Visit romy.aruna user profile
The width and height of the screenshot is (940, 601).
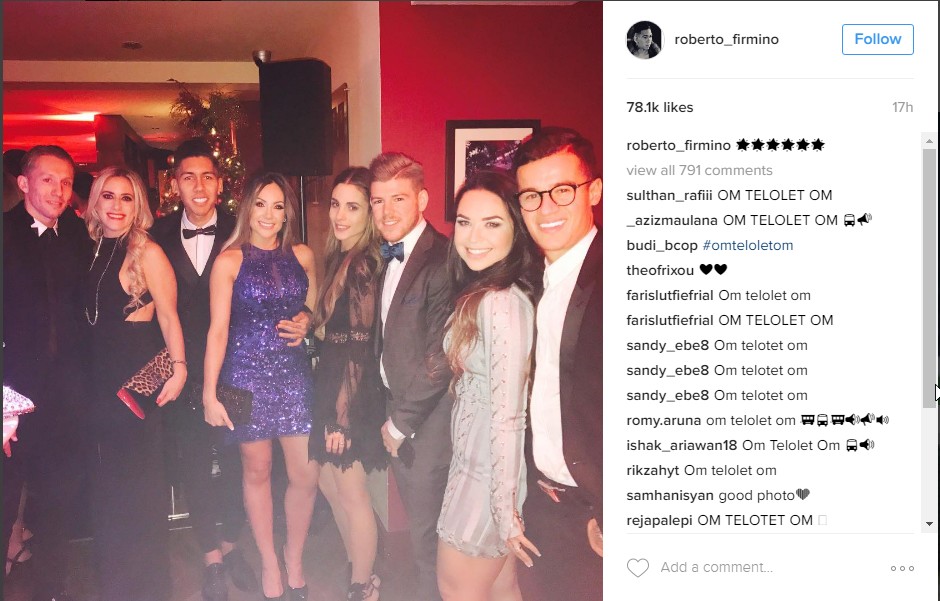[664, 421]
